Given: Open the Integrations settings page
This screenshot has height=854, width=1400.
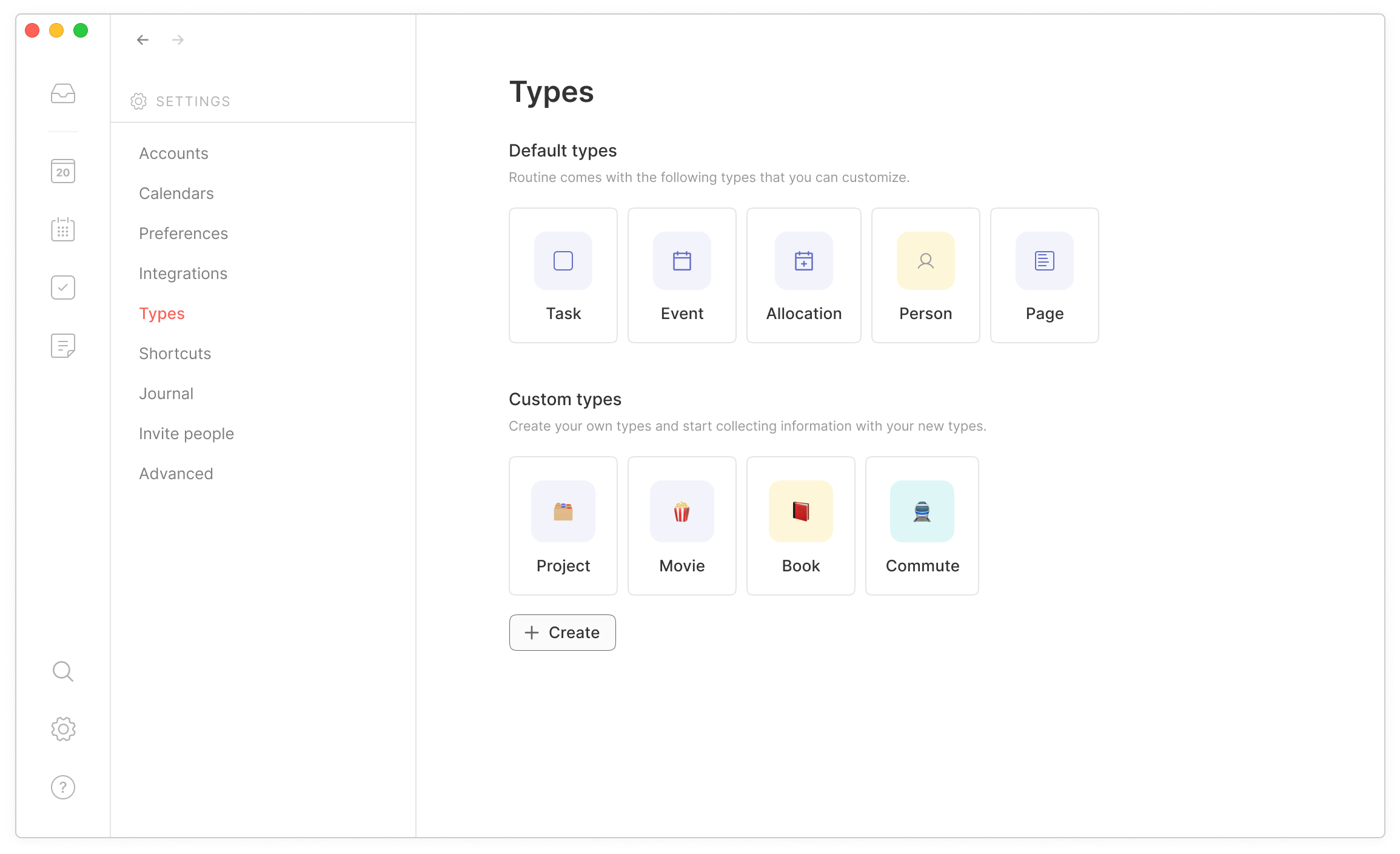Looking at the screenshot, I should pyautogui.click(x=183, y=273).
